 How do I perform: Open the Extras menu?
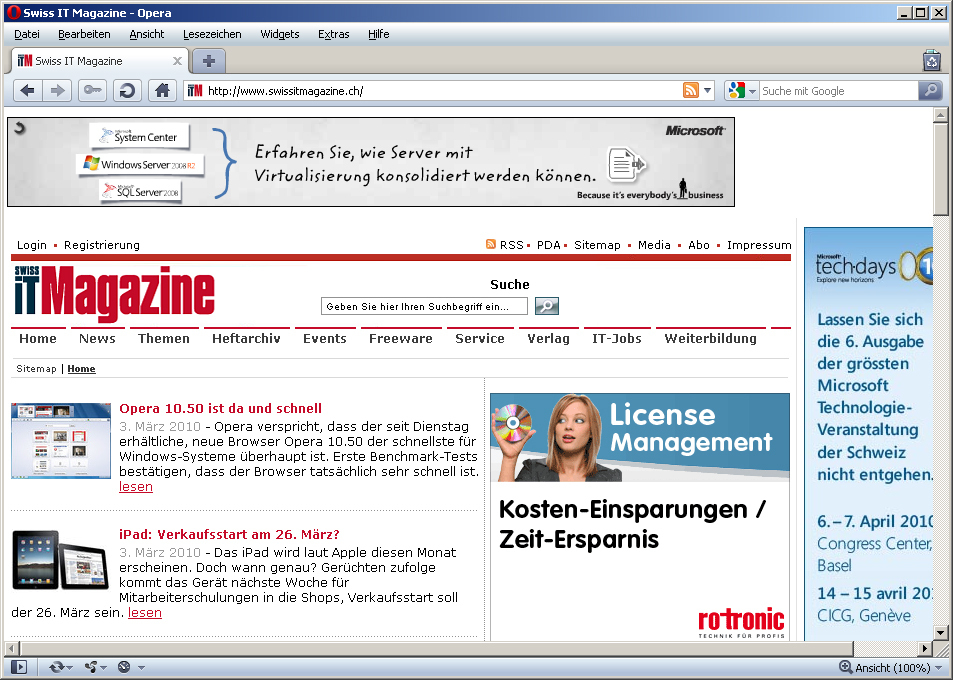[x=334, y=34]
